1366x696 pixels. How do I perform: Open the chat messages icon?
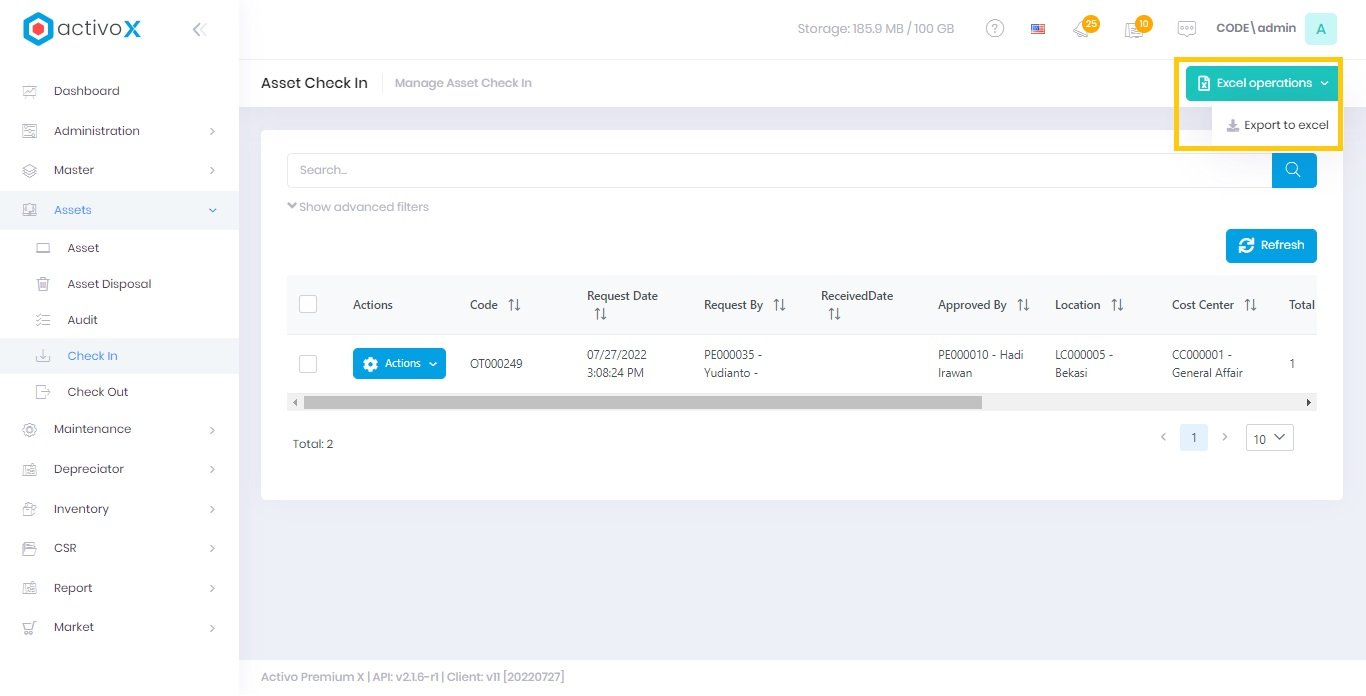click(1187, 29)
